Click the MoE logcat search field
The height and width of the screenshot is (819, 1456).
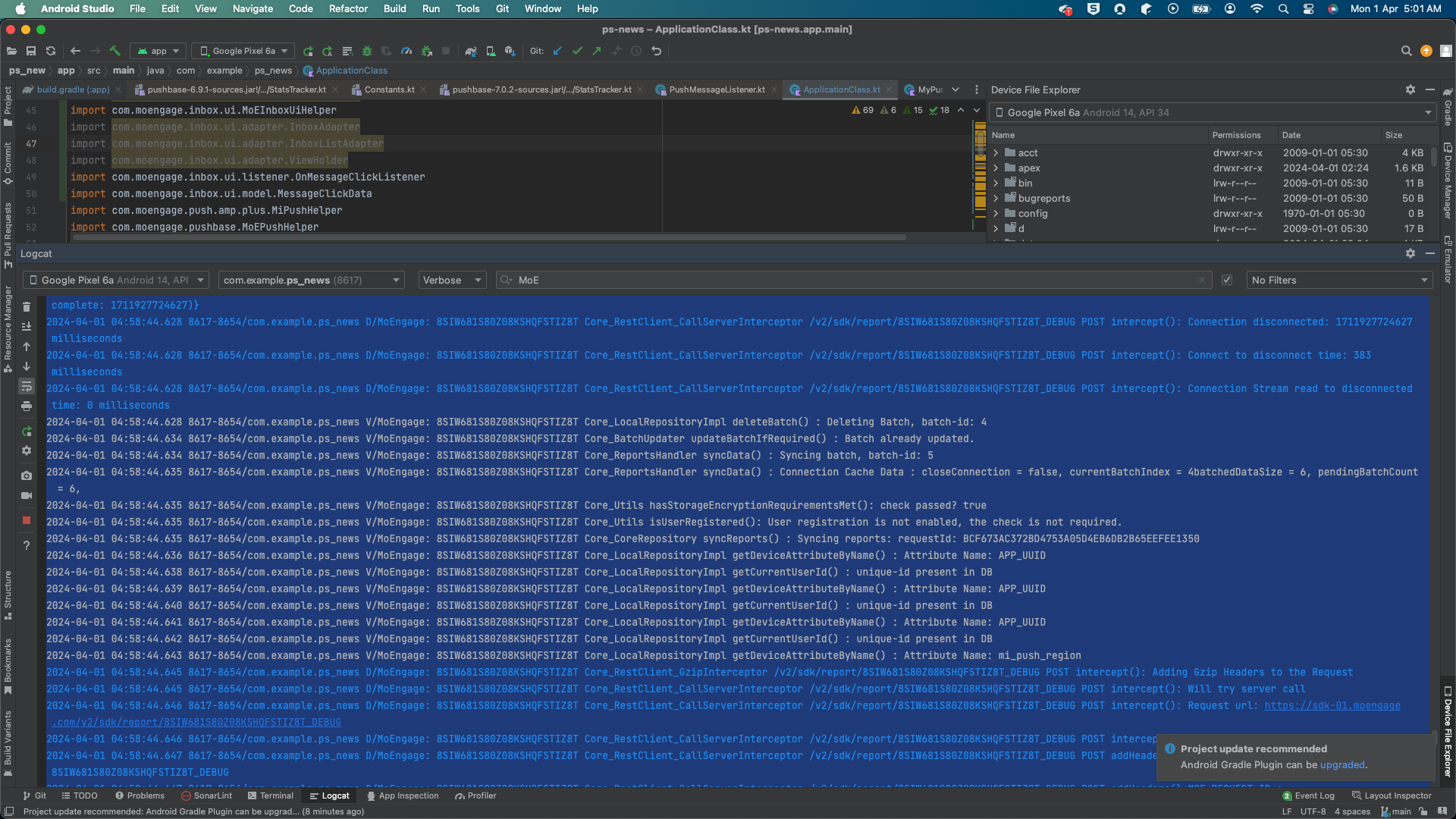[x=853, y=280]
